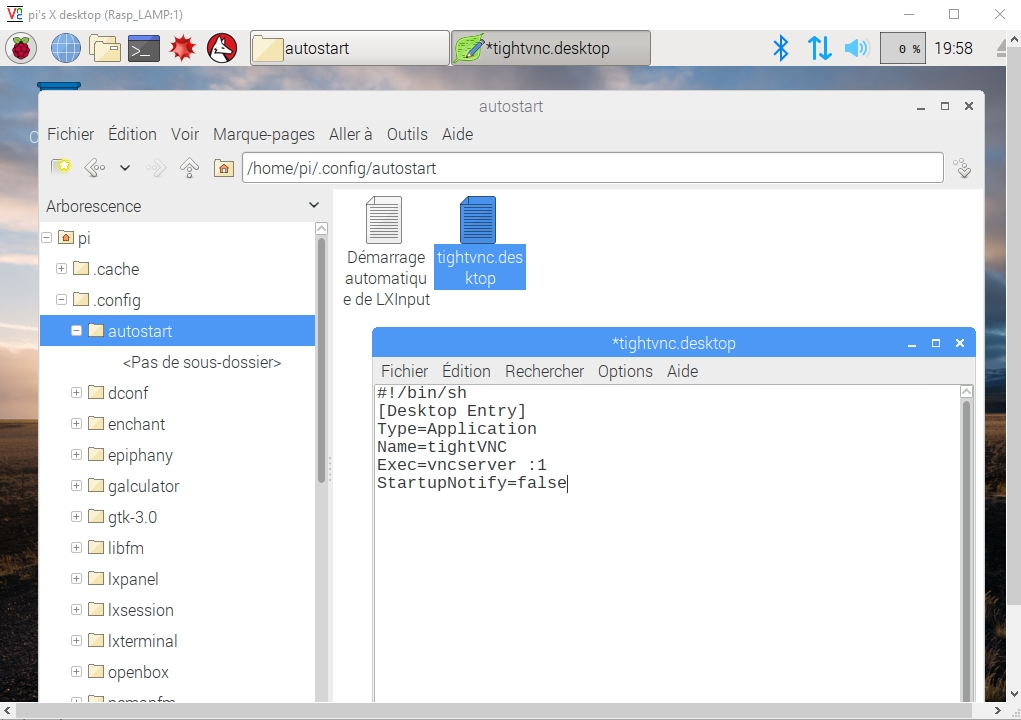The image size is (1021, 720).
Task: Open the Wolfram wolf icon
Action: 222,48
